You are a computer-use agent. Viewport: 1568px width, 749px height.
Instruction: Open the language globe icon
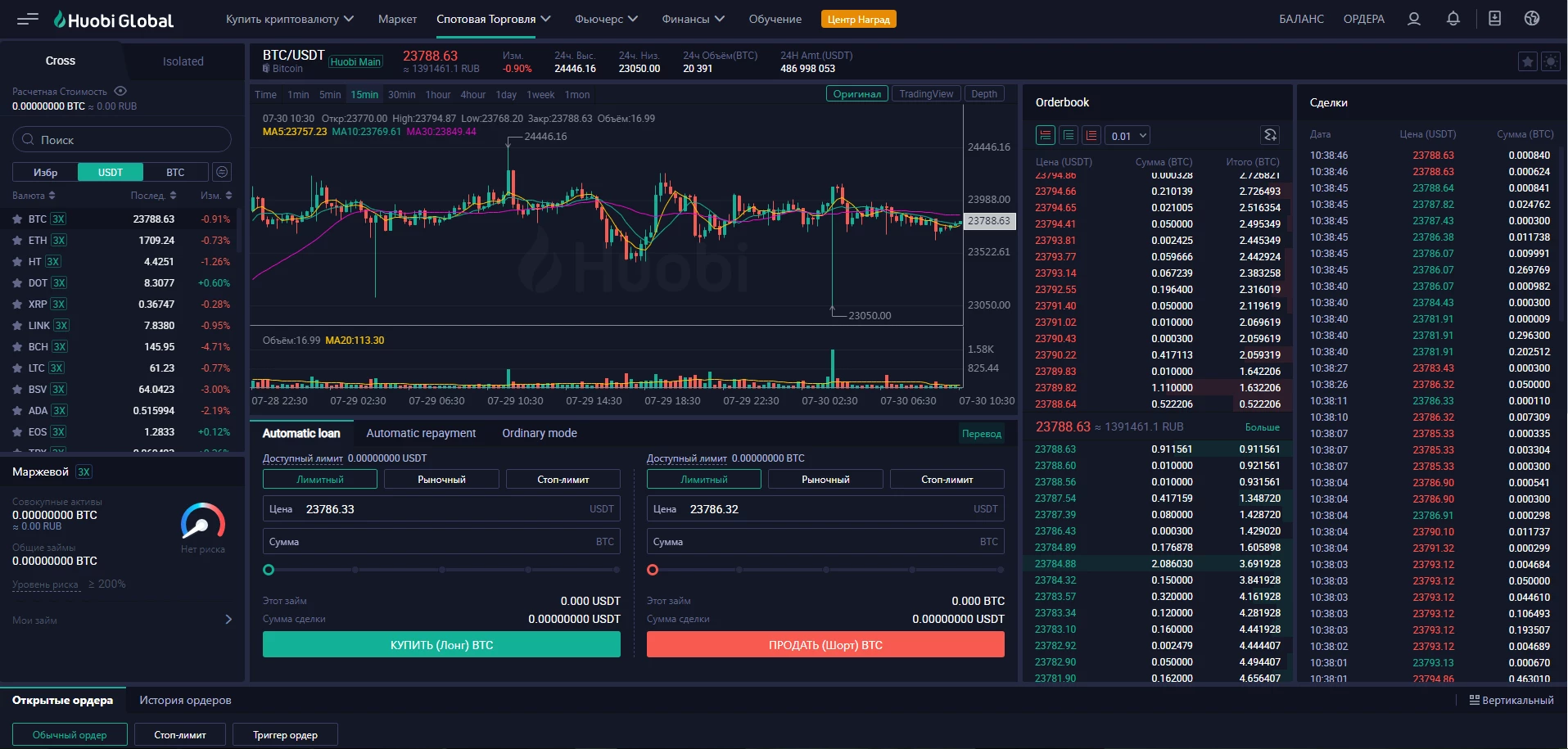tap(1532, 19)
